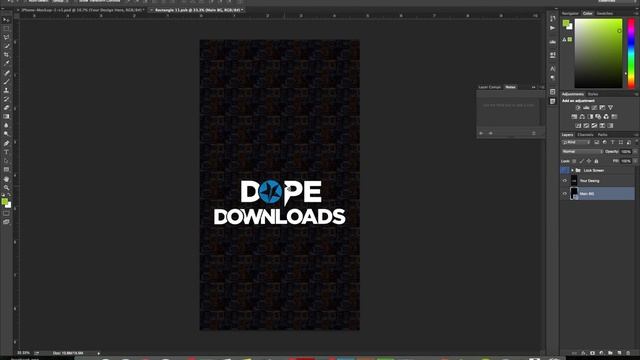Toggle lock transparent pixels
This screenshot has width=640, height=360.
[574, 161]
